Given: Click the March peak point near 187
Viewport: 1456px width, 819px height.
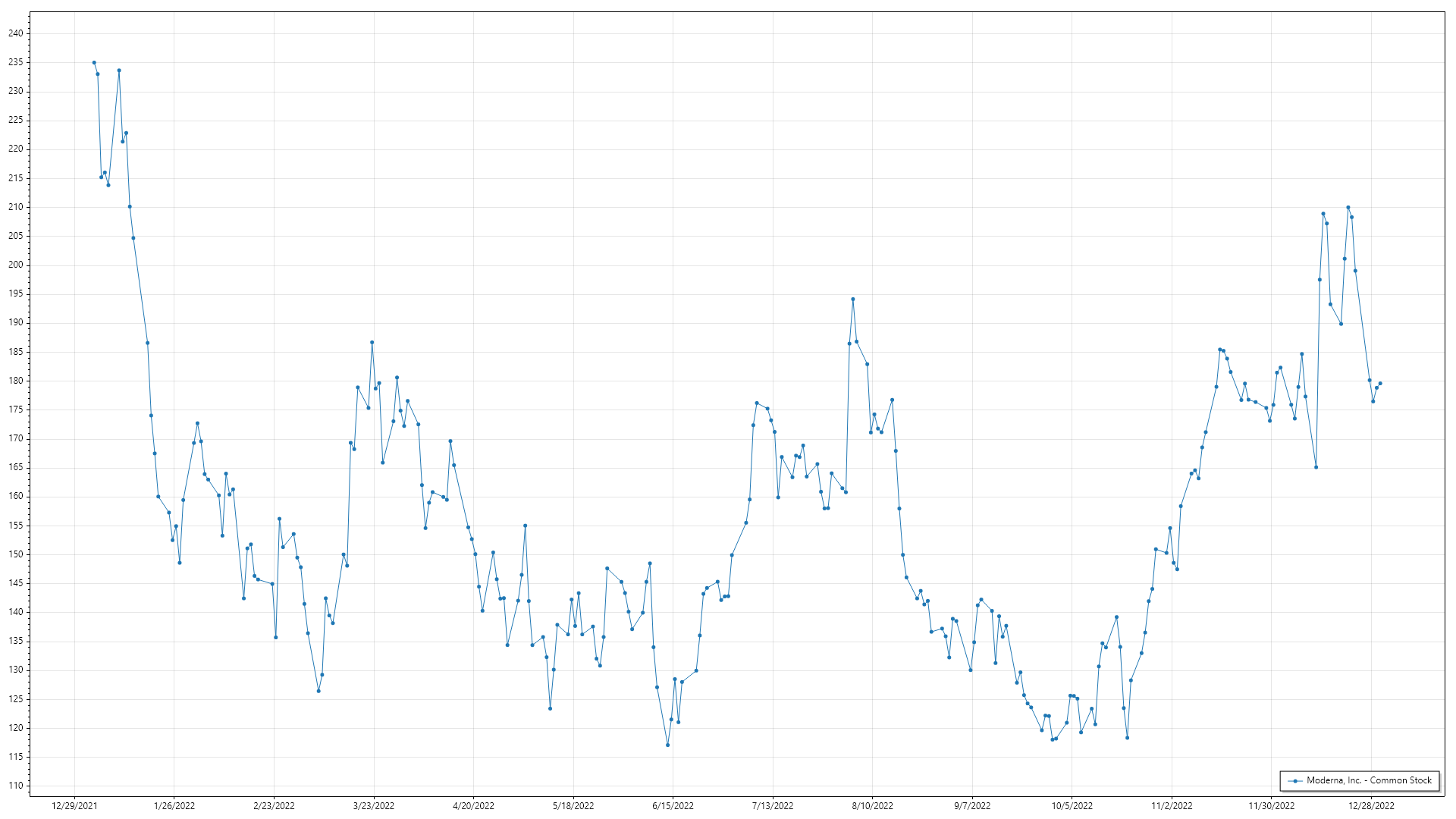Looking at the screenshot, I should point(372,343).
